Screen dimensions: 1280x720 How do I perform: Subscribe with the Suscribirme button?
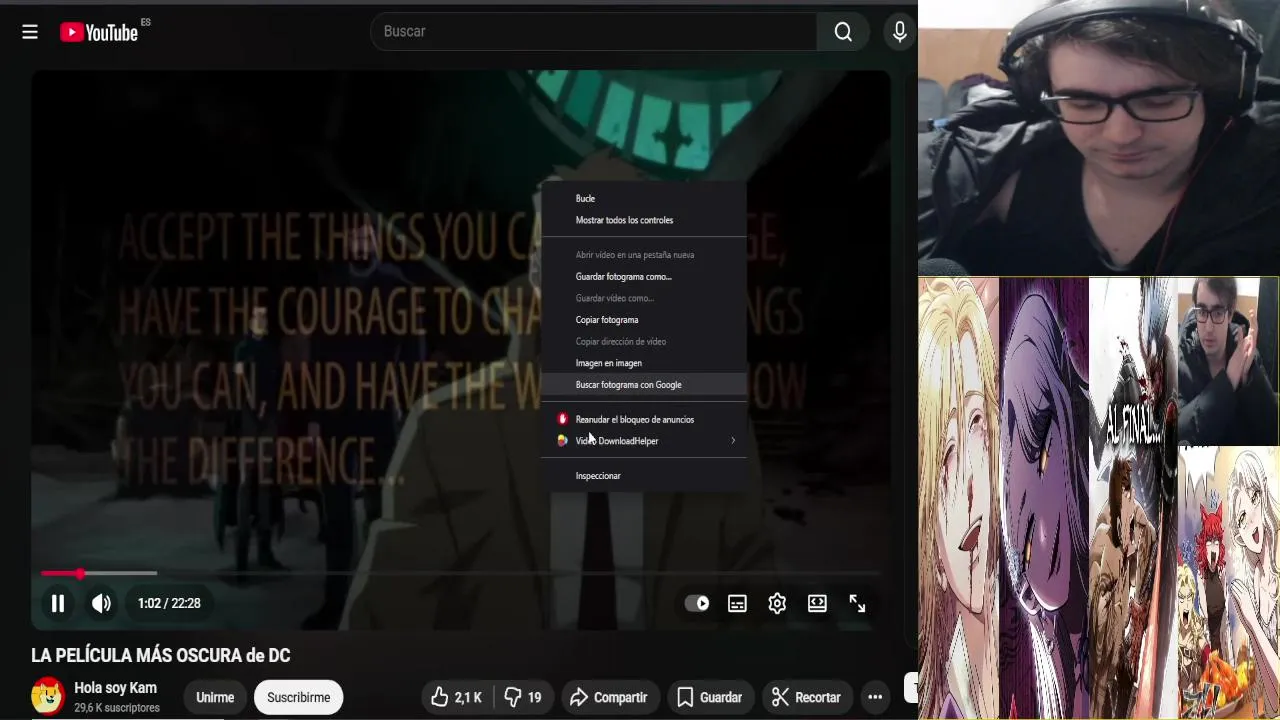[298, 697]
